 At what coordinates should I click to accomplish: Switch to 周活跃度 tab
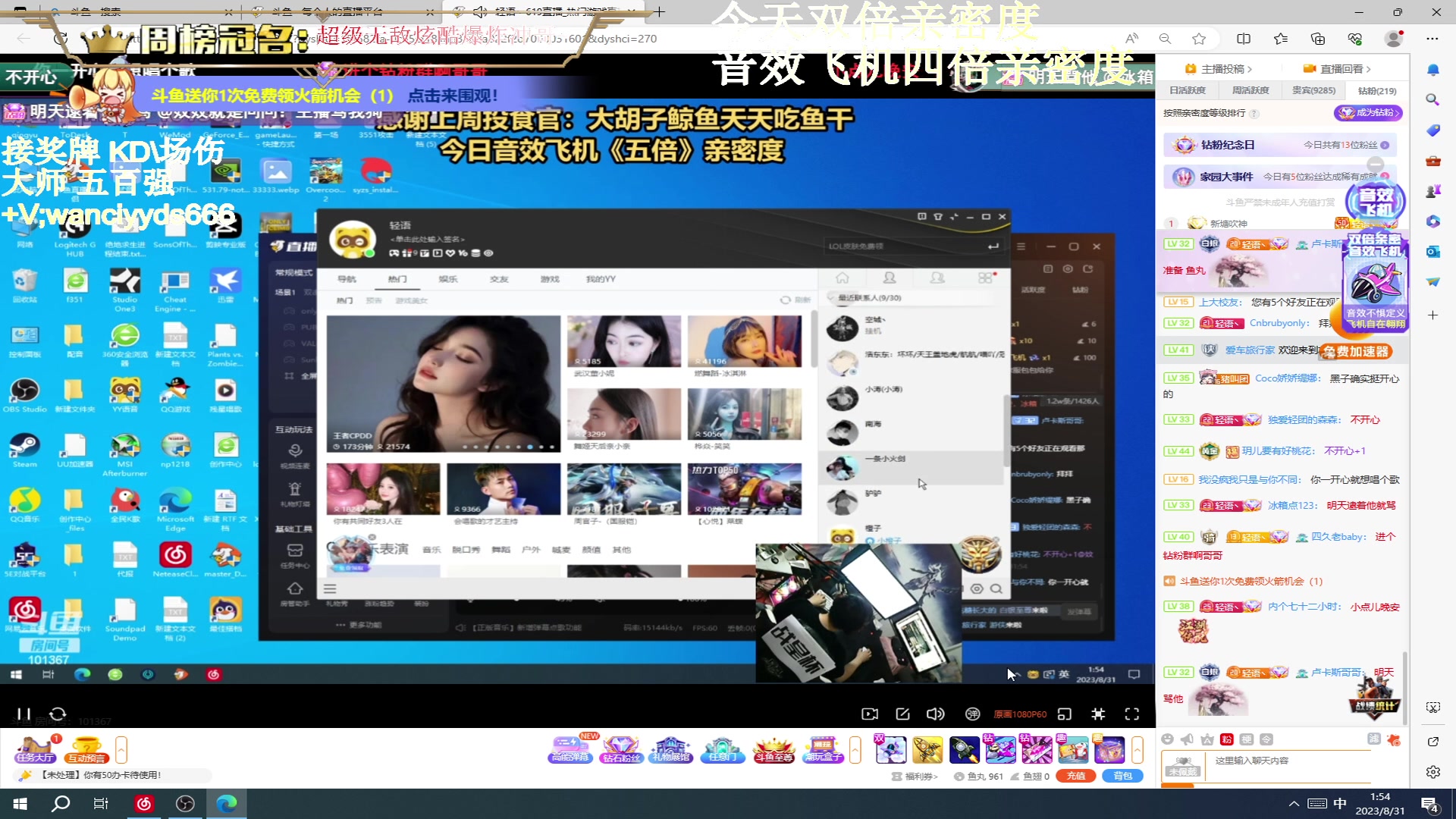[x=1250, y=90]
